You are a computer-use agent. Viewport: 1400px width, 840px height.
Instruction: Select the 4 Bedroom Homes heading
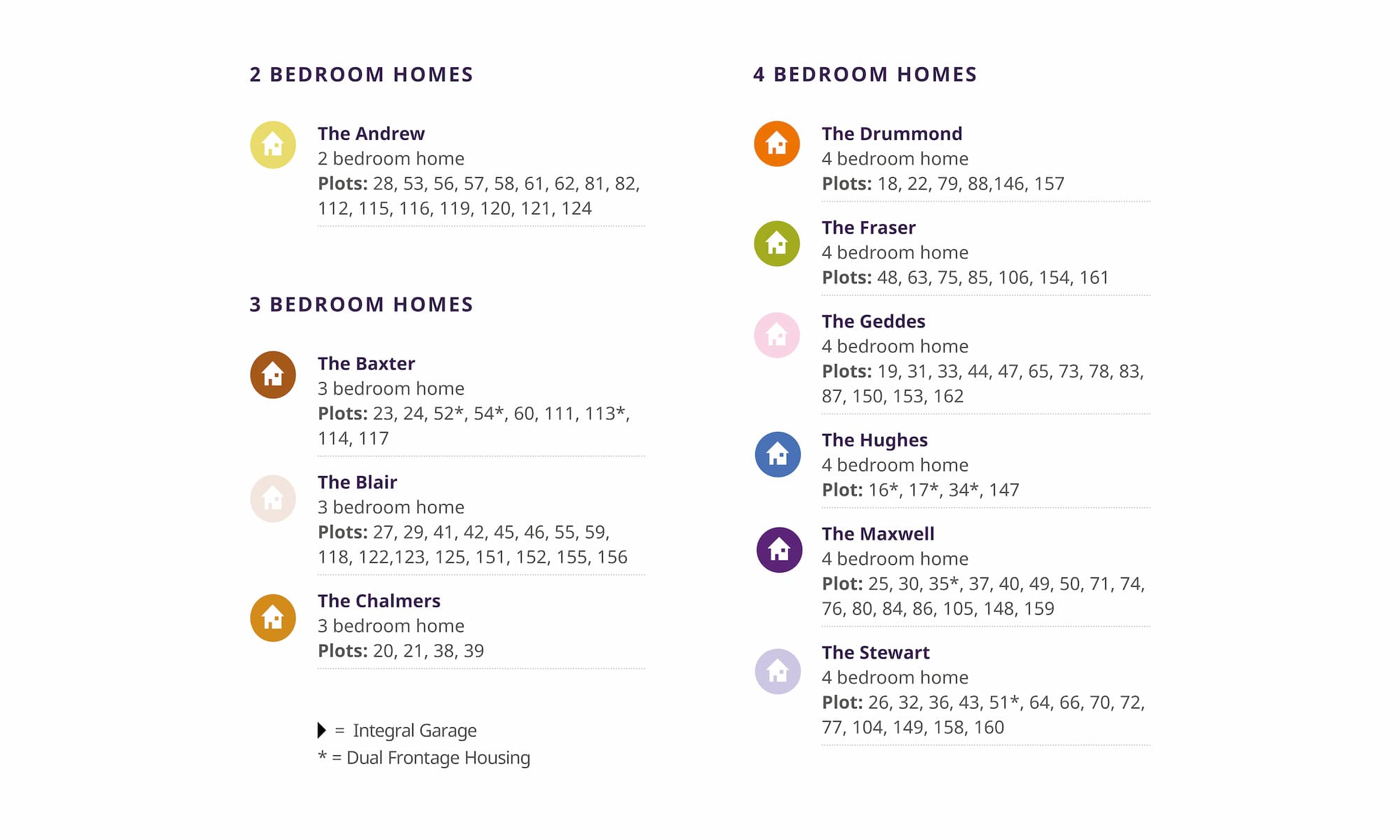click(864, 75)
